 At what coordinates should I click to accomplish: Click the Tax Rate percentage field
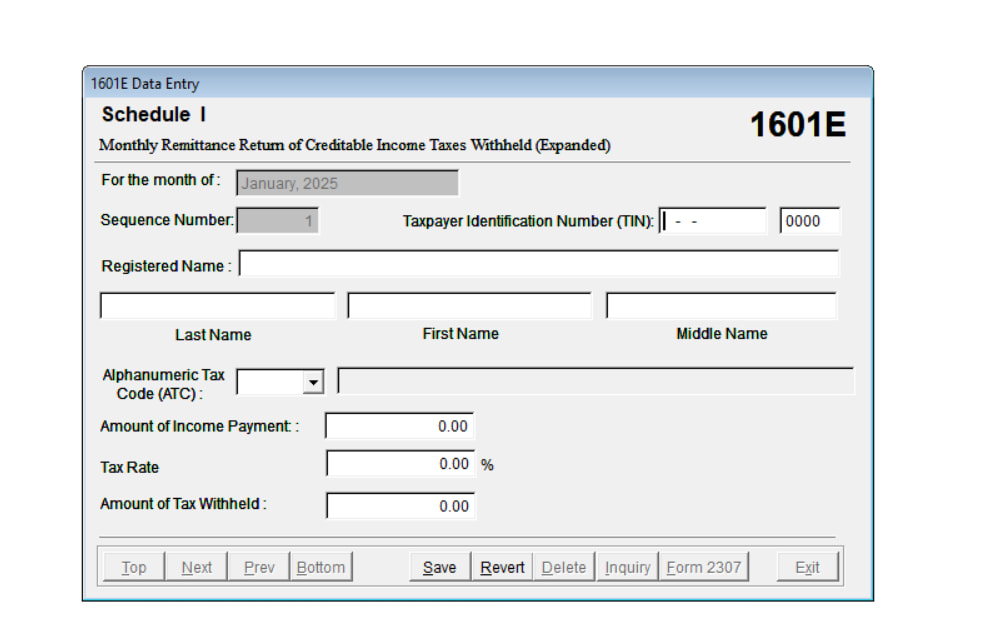point(400,464)
